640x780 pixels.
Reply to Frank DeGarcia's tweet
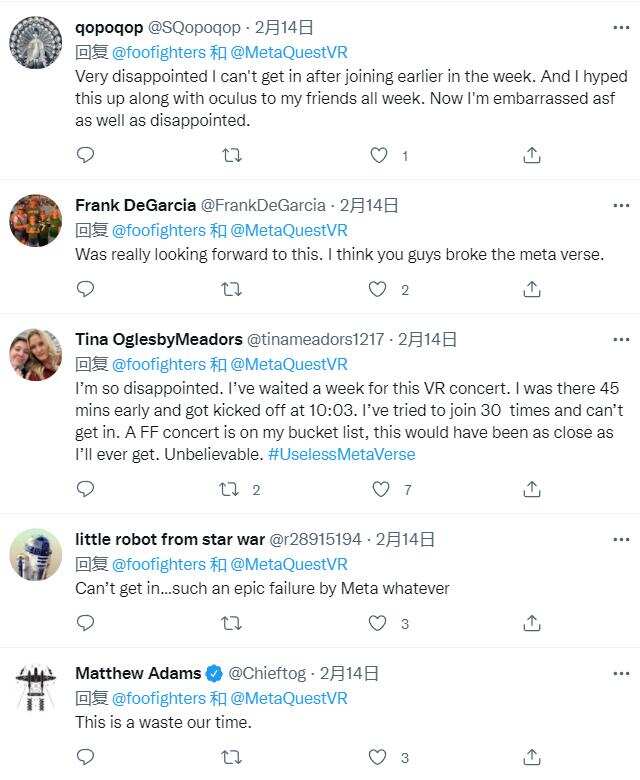[86, 289]
